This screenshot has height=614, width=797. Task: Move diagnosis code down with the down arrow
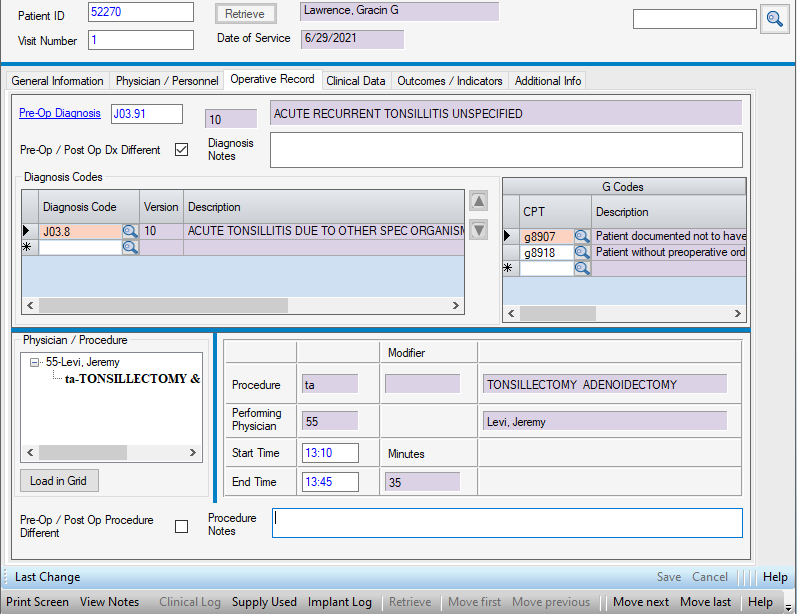pyautogui.click(x=479, y=230)
